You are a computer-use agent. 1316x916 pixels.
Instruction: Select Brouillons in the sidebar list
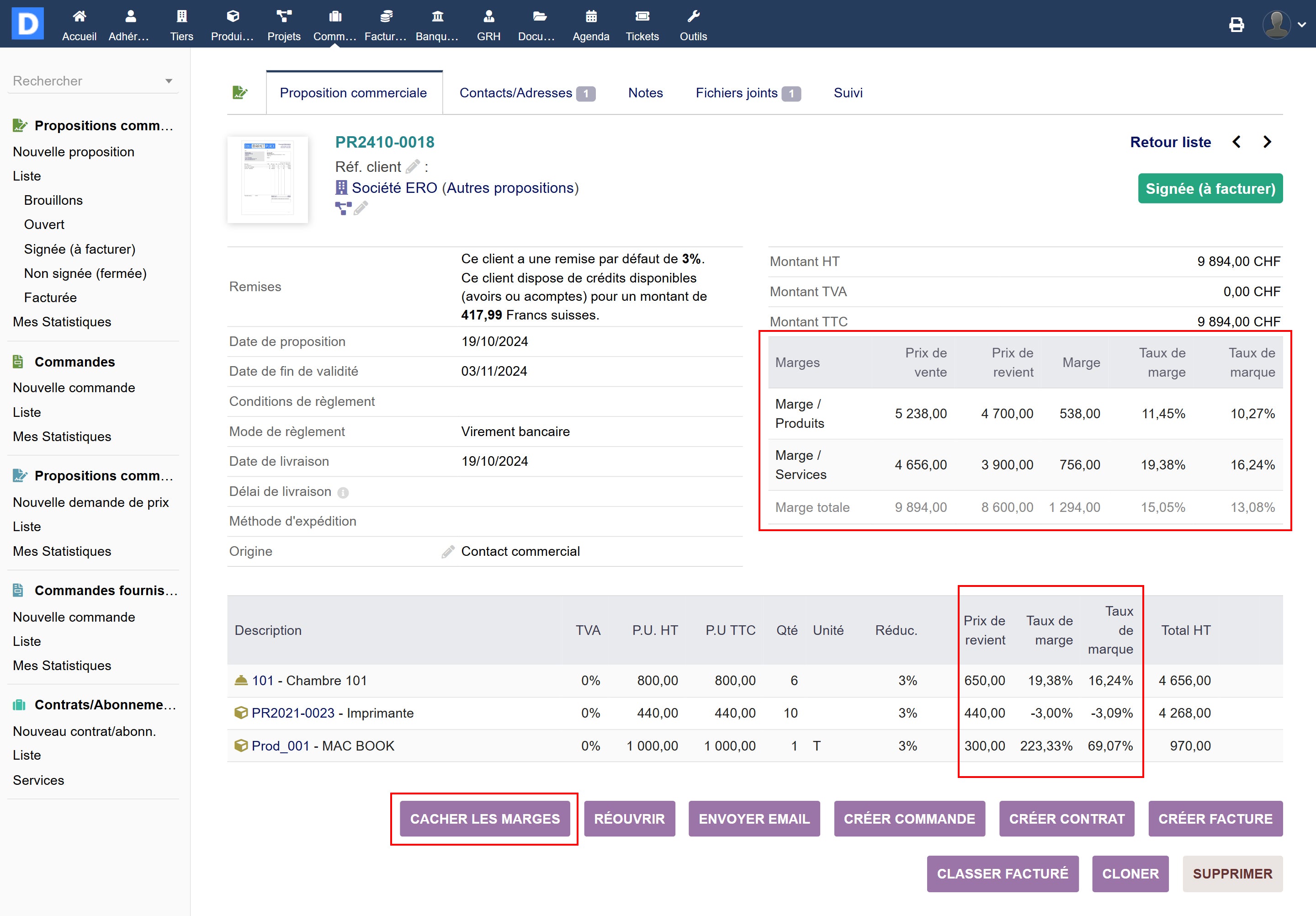(x=53, y=200)
